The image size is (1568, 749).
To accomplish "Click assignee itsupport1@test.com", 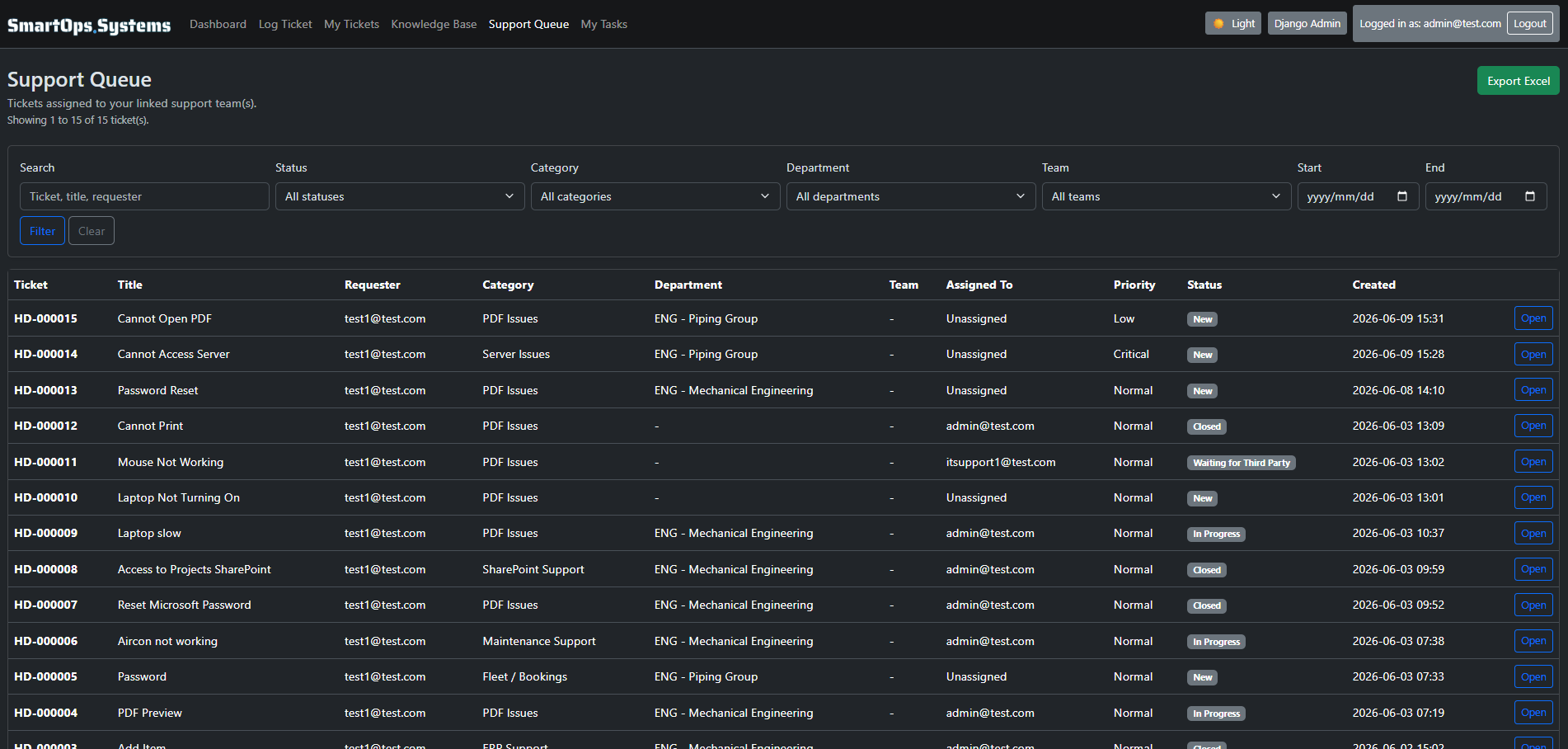I will click(x=1001, y=462).
